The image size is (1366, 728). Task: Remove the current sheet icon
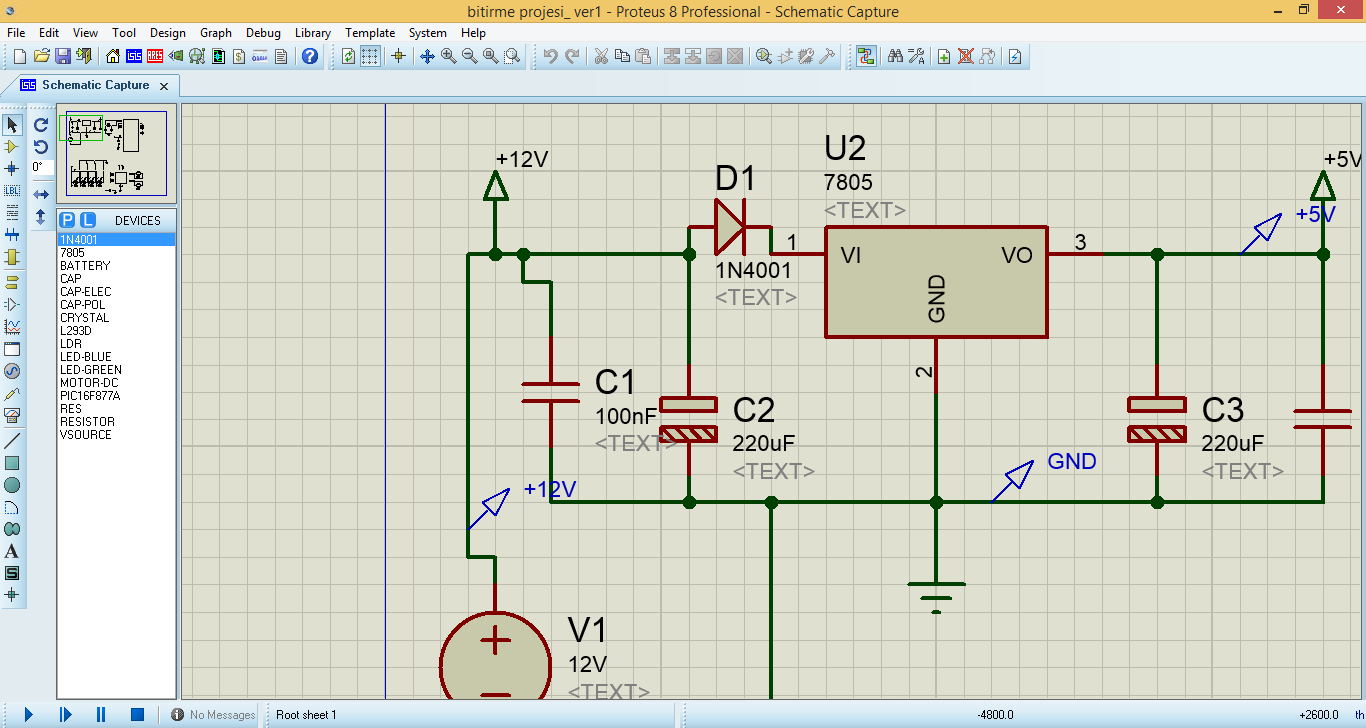click(966, 56)
